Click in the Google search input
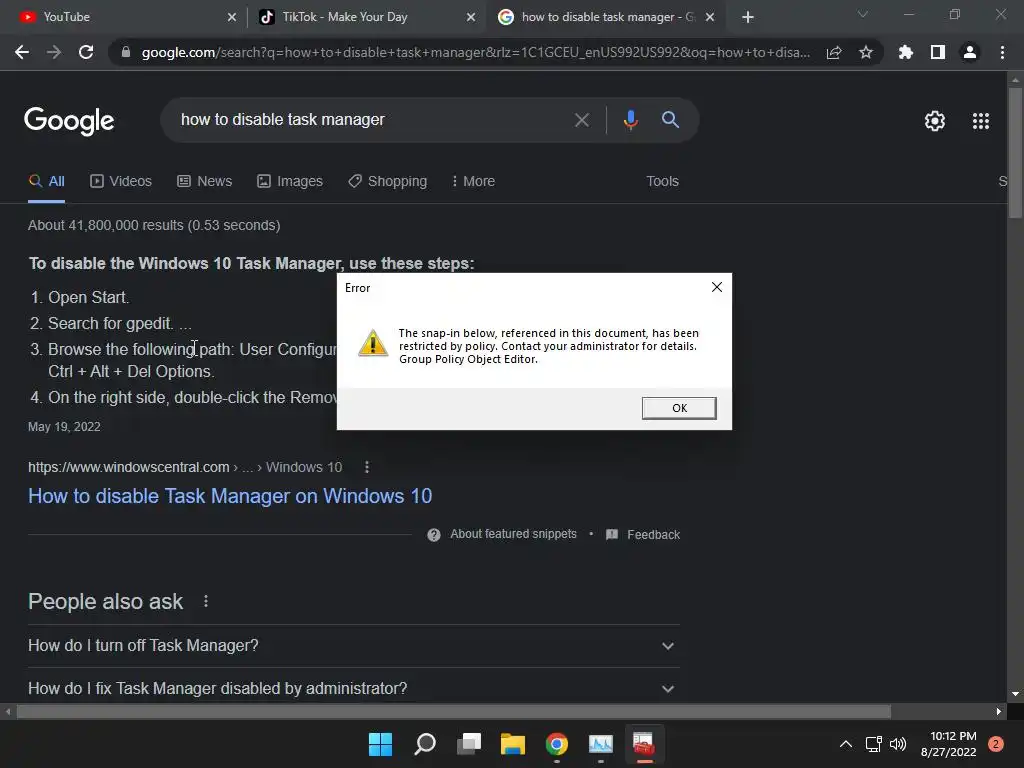The width and height of the screenshot is (1024, 768). tap(372, 120)
